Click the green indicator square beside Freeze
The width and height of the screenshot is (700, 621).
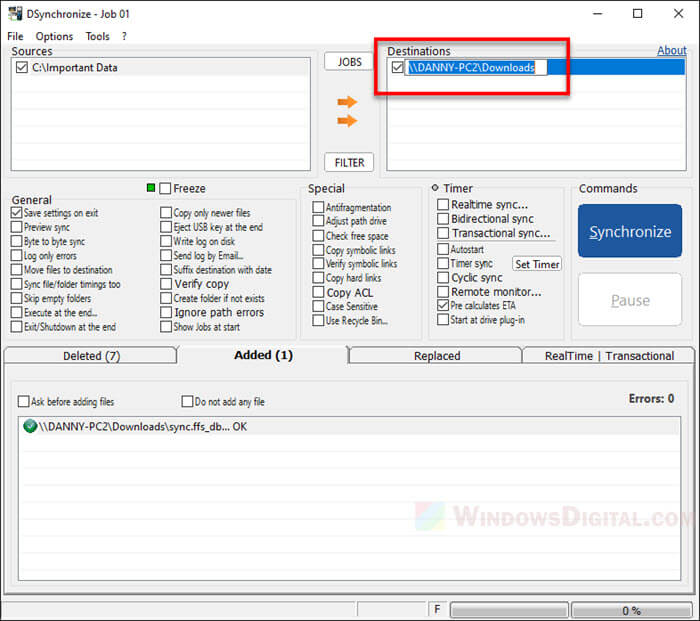pos(151,188)
